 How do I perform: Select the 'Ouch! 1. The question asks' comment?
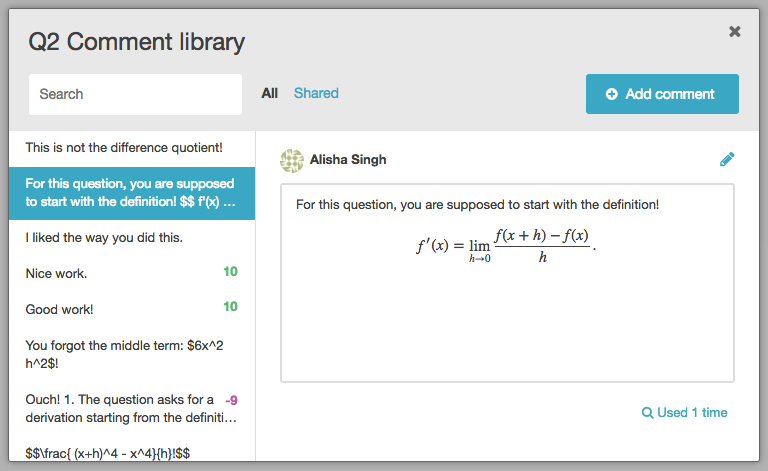[x=132, y=408]
